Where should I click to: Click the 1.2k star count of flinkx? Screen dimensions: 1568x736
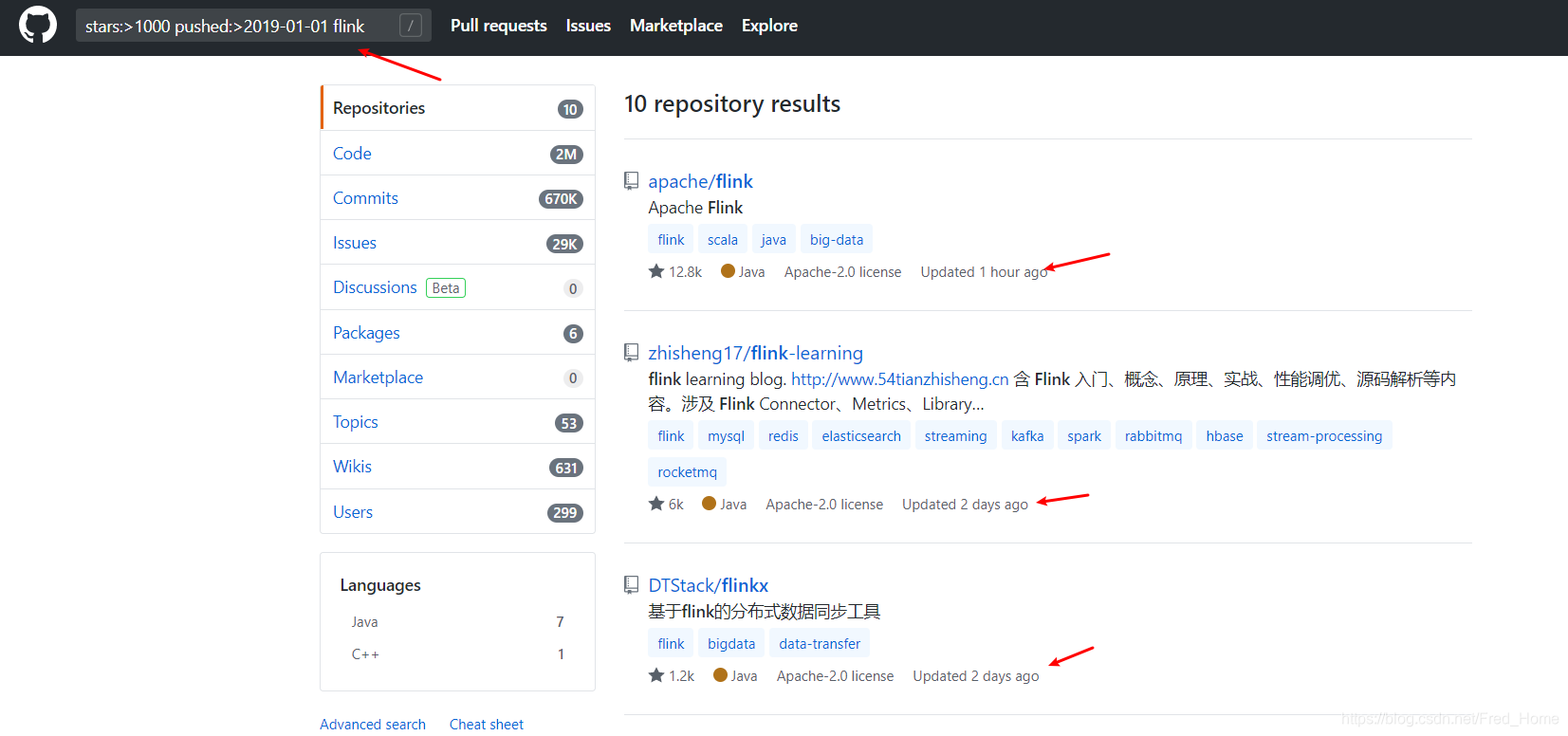(672, 675)
